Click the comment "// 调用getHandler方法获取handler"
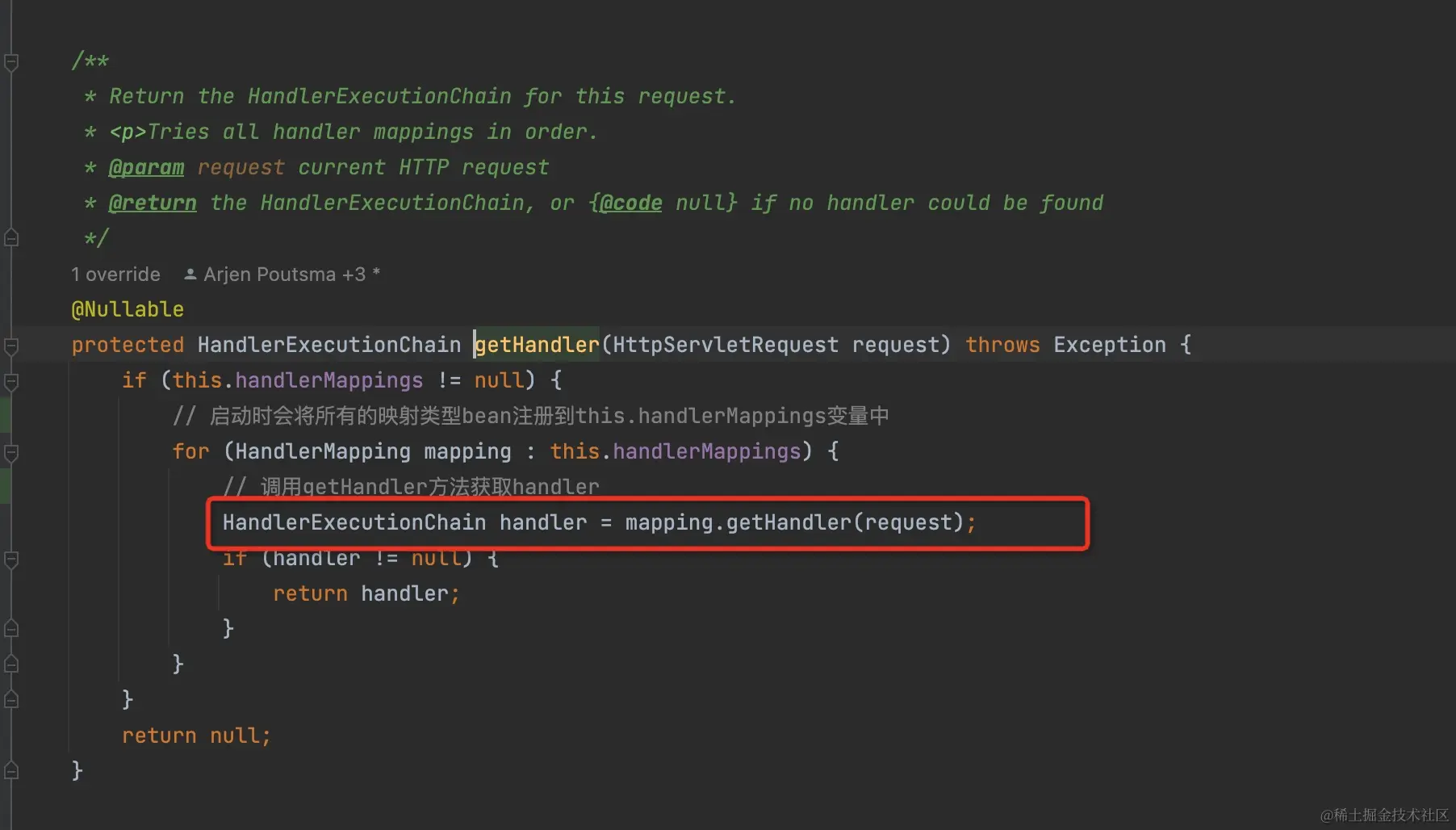 411,487
